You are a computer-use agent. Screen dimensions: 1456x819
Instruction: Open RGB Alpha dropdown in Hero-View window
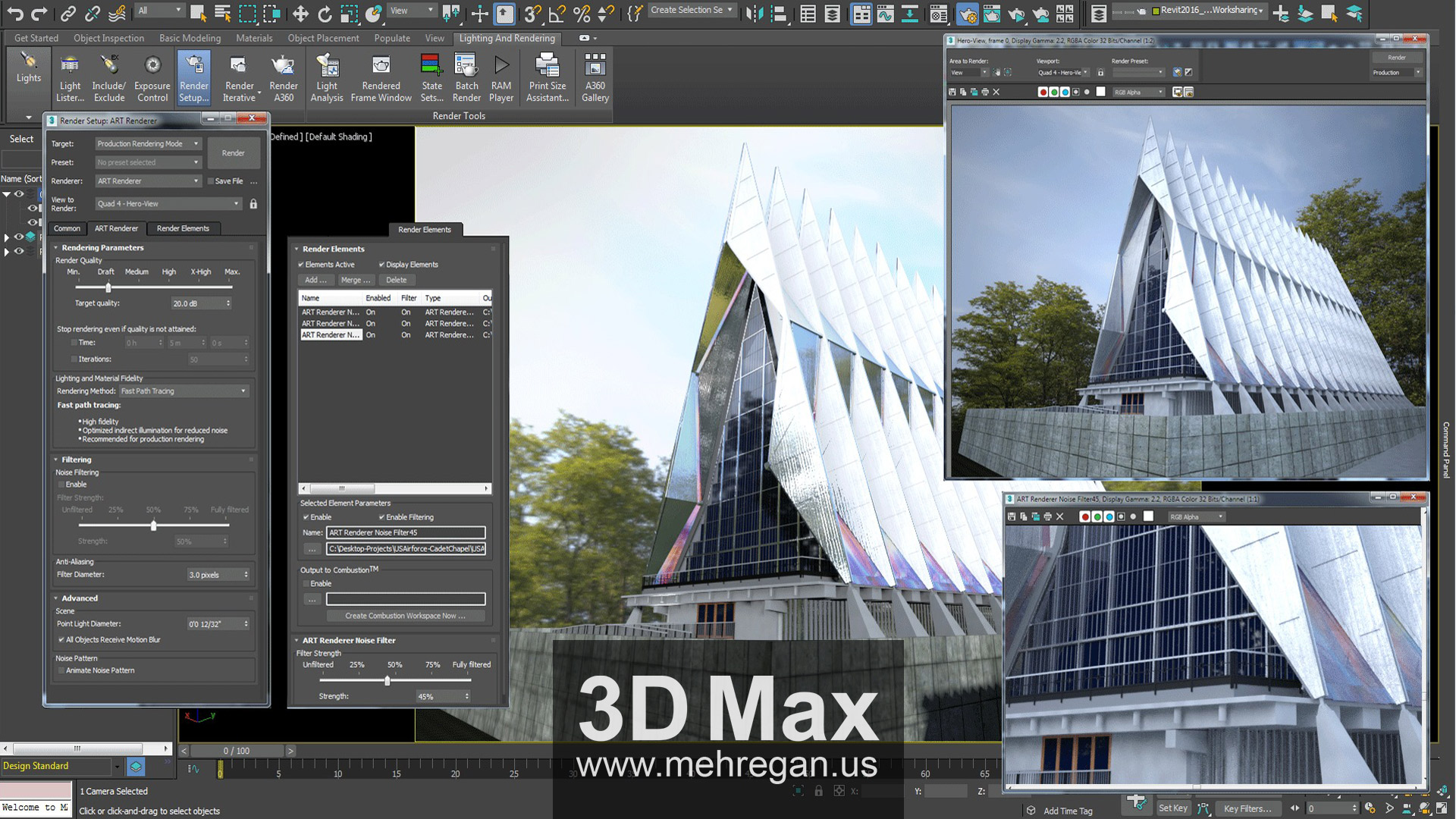pyautogui.click(x=1138, y=93)
